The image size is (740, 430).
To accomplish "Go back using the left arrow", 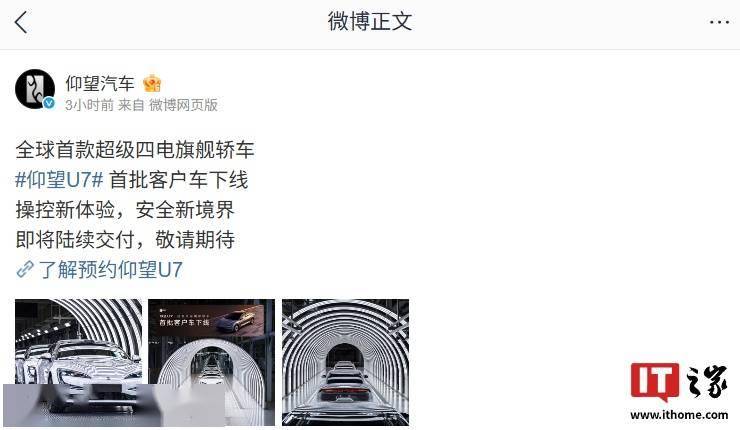I will click(x=21, y=22).
